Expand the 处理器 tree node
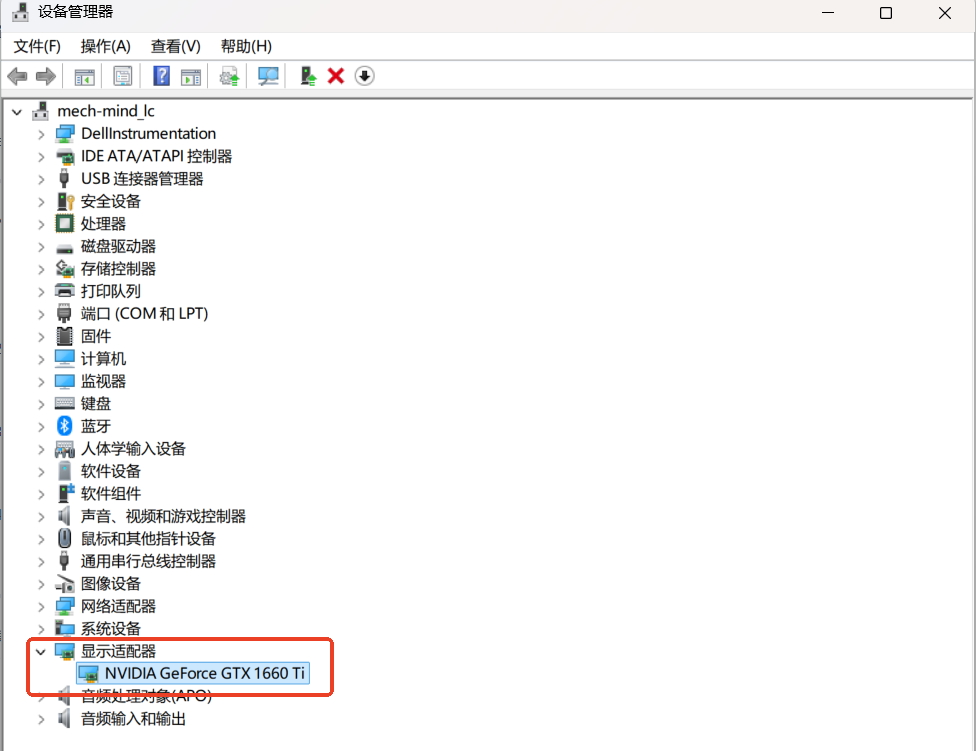This screenshot has height=751, width=976. [x=40, y=223]
